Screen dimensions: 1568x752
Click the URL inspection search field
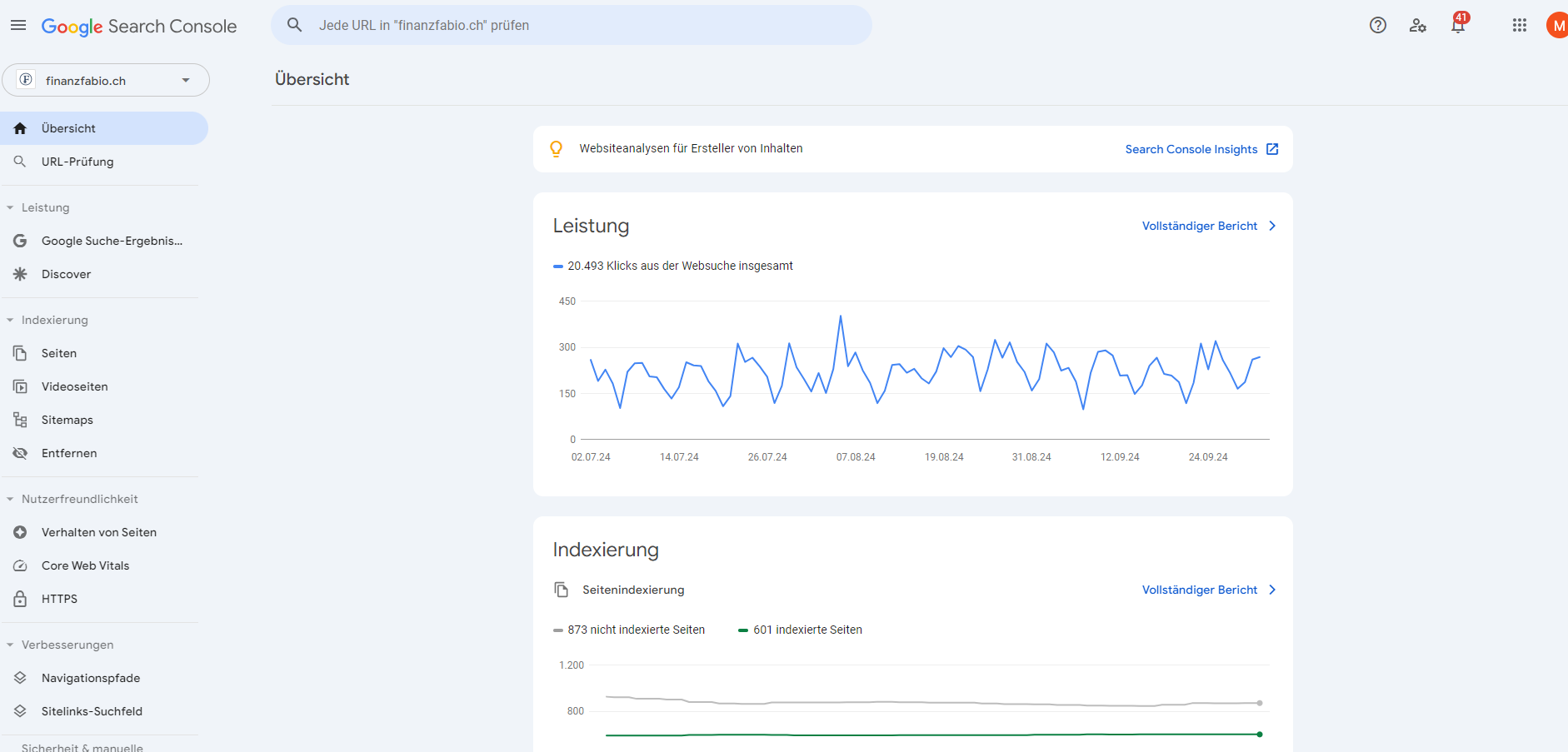[x=572, y=25]
